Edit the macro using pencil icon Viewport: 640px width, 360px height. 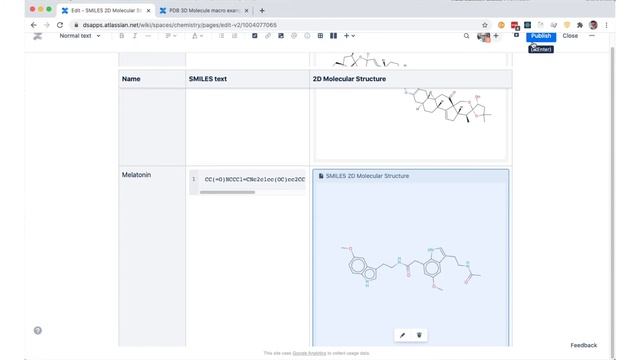[402, 335]
